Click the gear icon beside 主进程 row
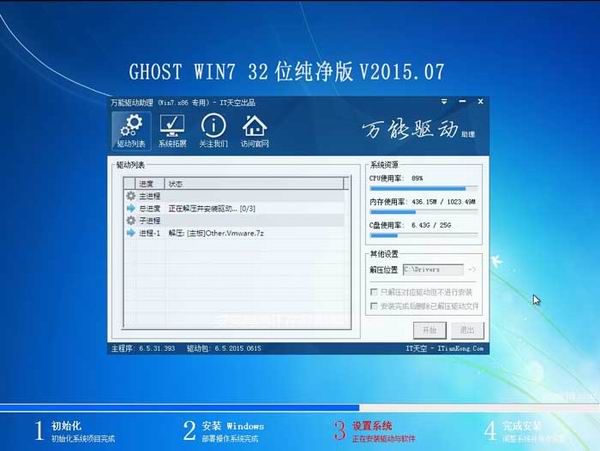600x451 pixels. (x=131, y=196)
